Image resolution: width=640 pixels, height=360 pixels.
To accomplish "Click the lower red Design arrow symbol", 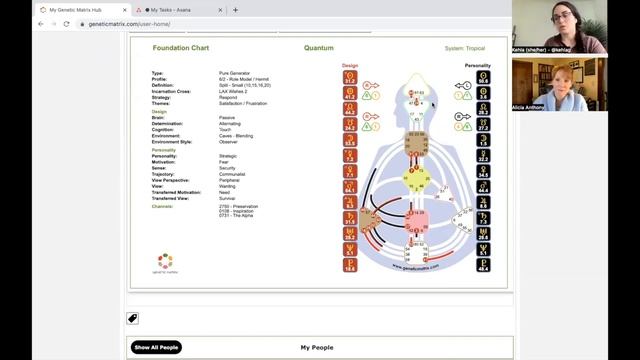I will click(x=371, y=117).
